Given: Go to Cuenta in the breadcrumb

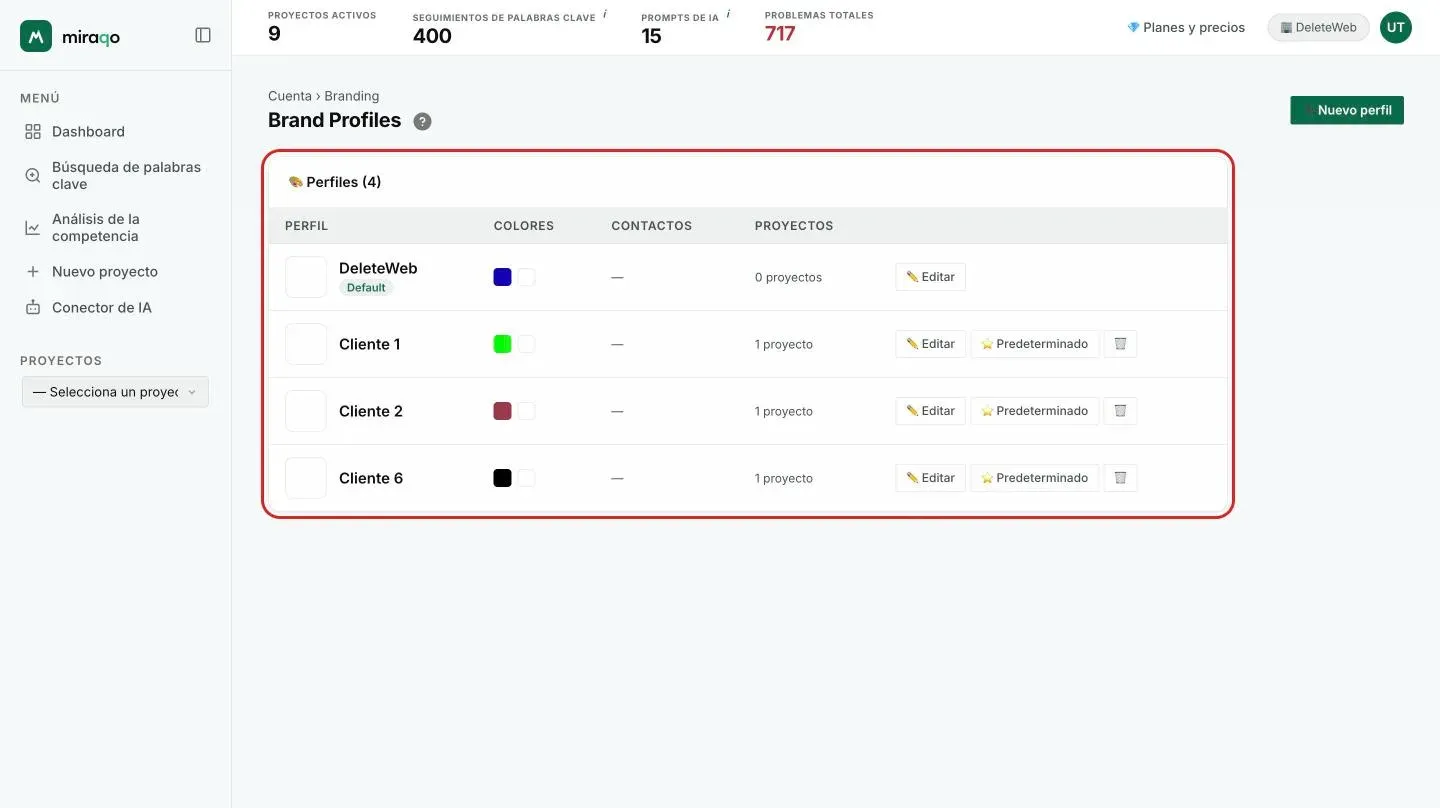Looking at the screenshot, I should (290, 96).
